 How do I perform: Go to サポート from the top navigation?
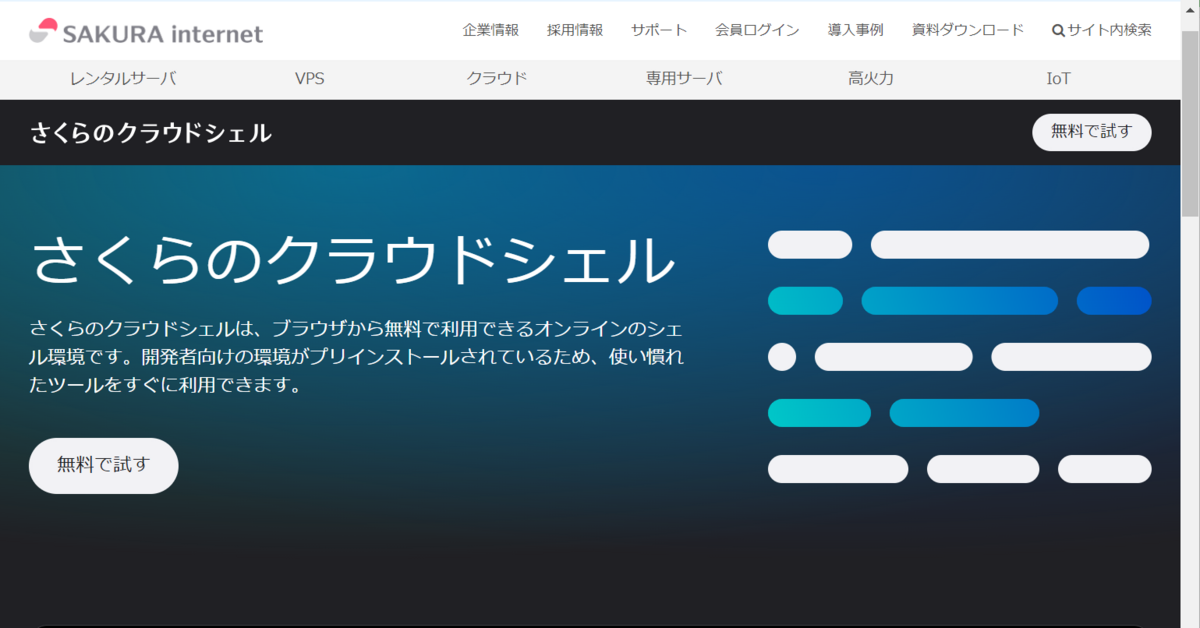[658, 30]
